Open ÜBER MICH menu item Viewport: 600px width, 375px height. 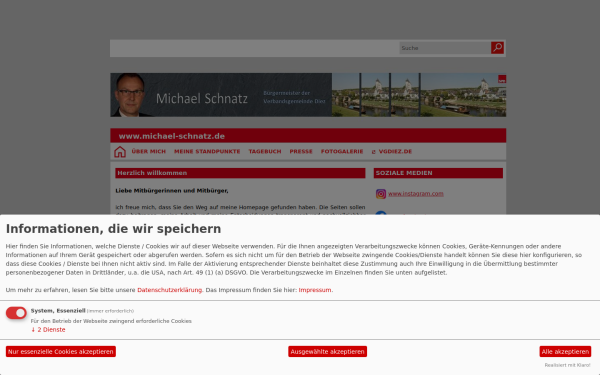click(149, 152)
